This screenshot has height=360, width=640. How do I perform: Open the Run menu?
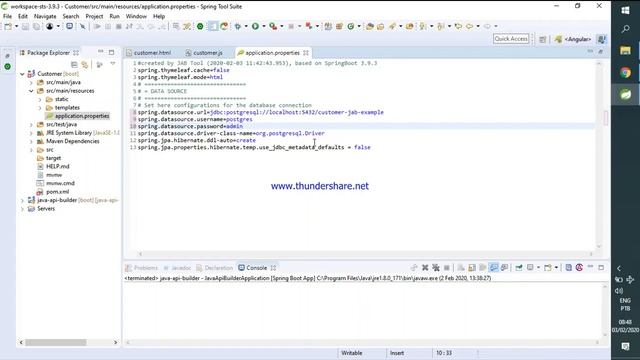(115, 16)
